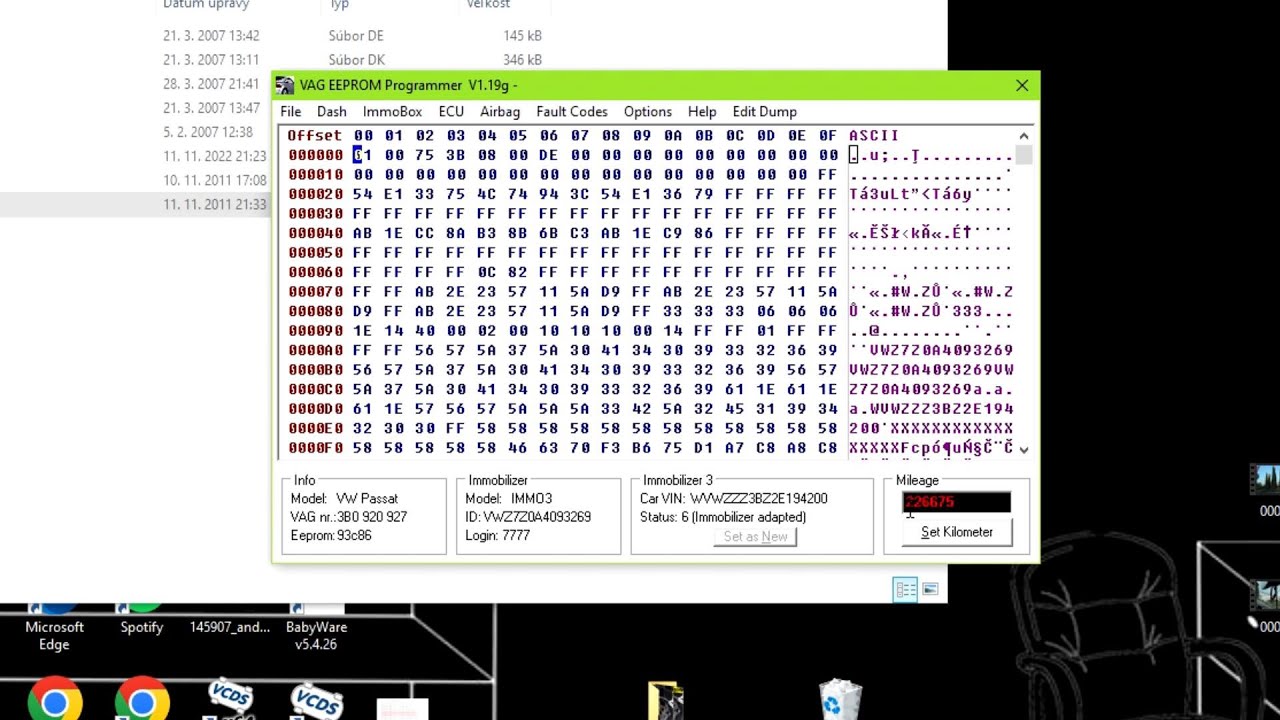Click ASCII text VWZ7Z0A4093269 in row 0000A0
Viewport: 1280px width, 720px height.
(x=941, y=350)
